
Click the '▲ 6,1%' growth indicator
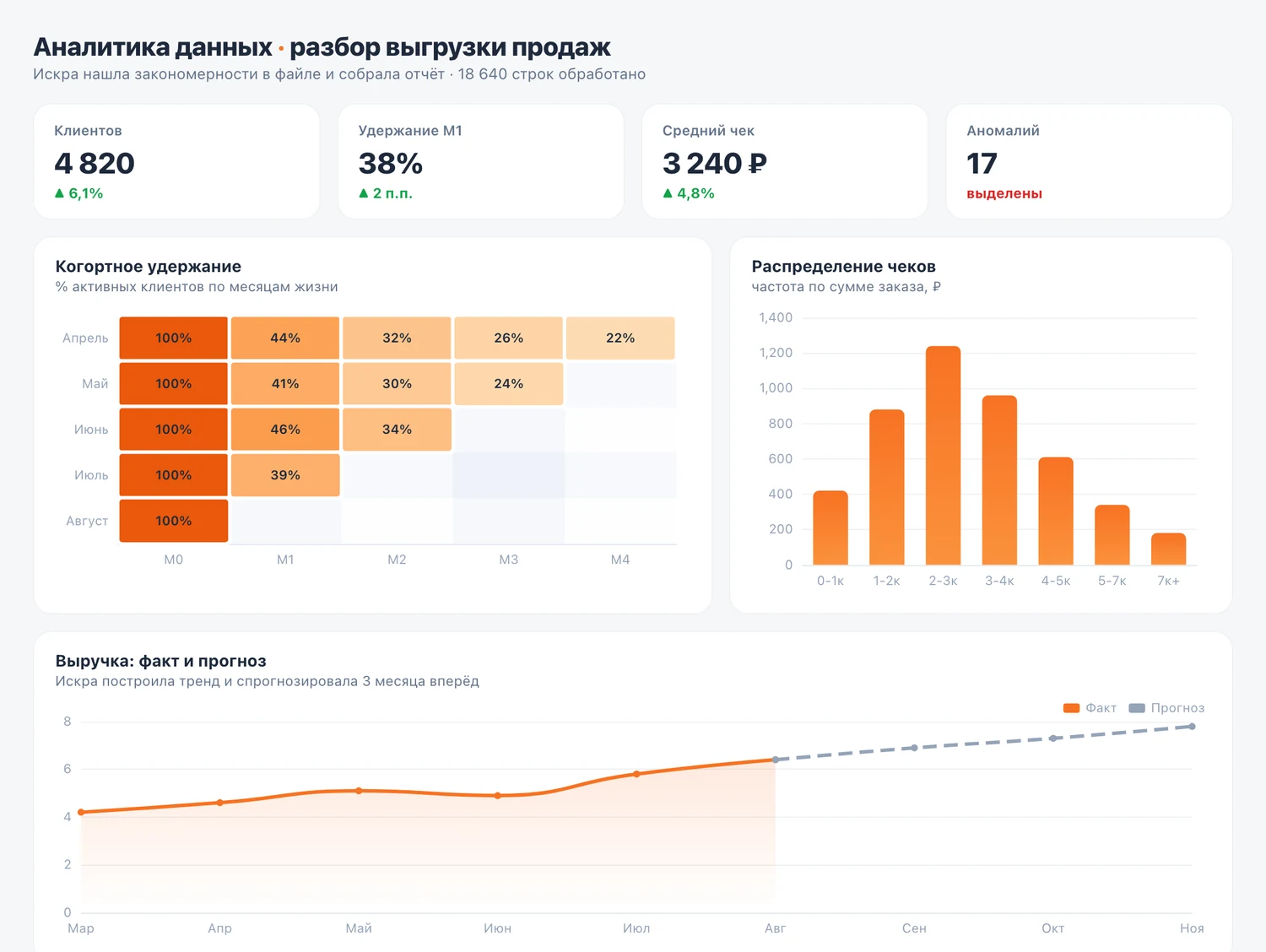pos(78,193)
